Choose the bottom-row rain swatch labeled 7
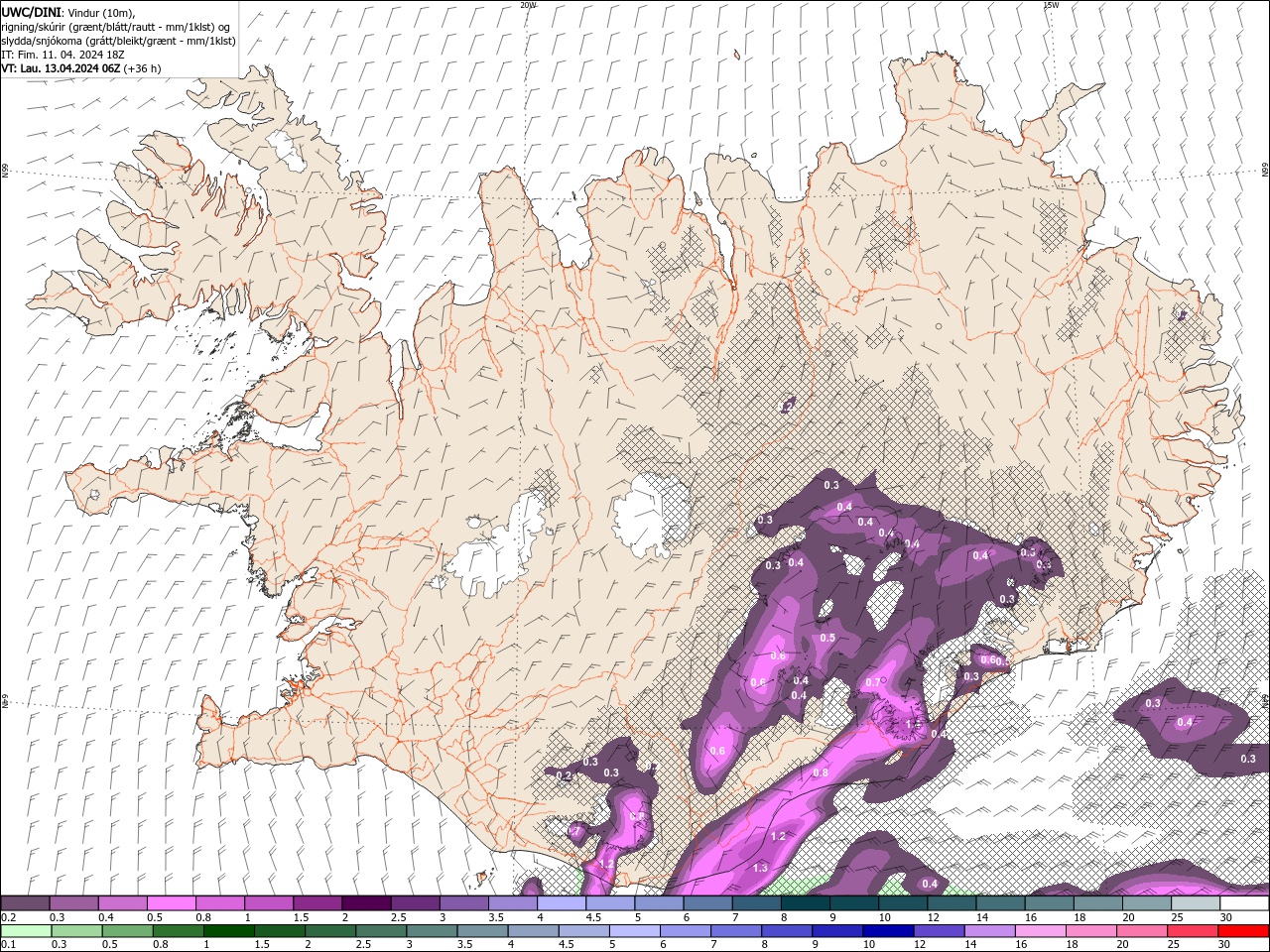The image size is (1270, 952). pos(736,931)
